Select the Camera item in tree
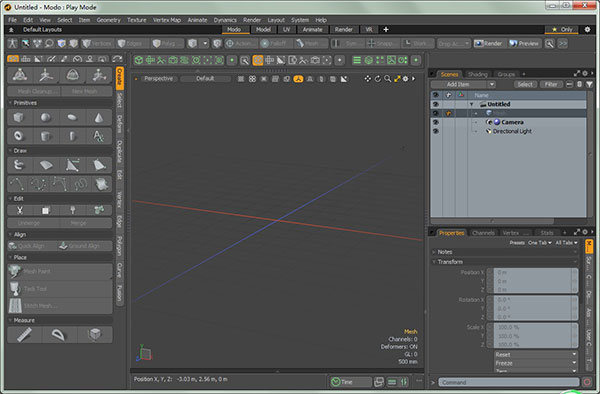This screenshot has height=394, width=600. point(512,122)
